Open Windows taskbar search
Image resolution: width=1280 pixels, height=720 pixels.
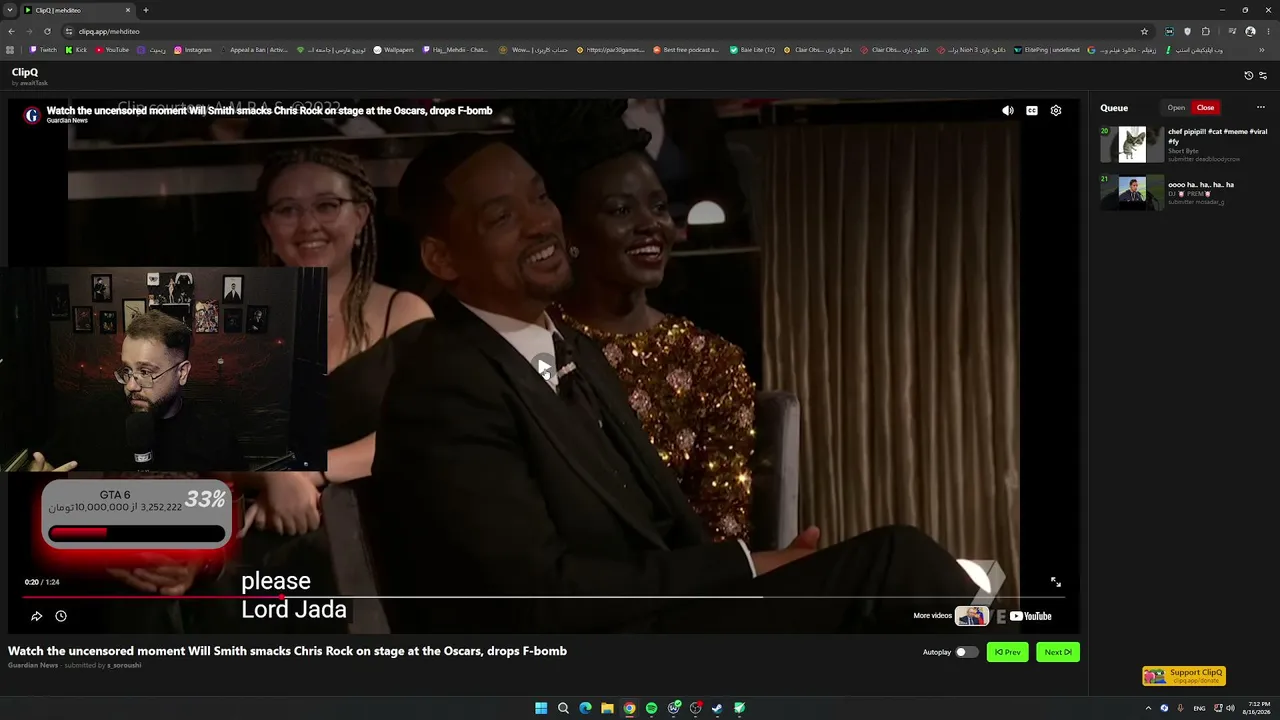[563, 708]
